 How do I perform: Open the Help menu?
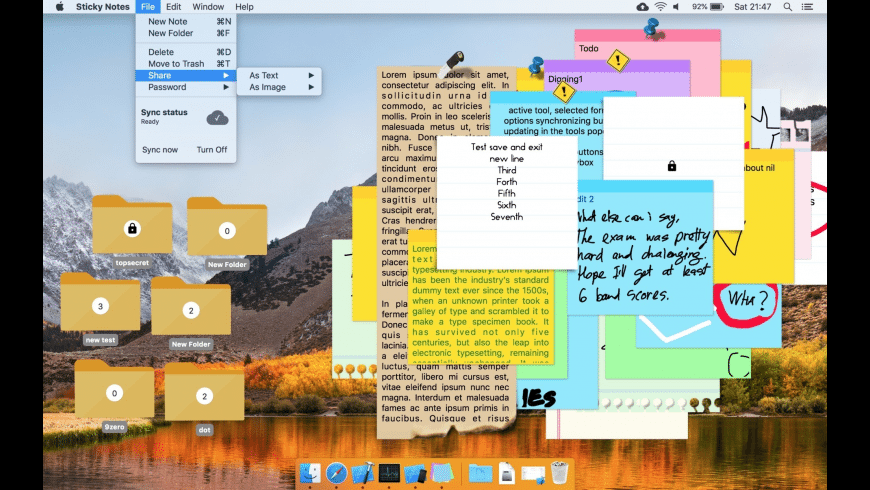pyautogui.click(x=244, y=7)
